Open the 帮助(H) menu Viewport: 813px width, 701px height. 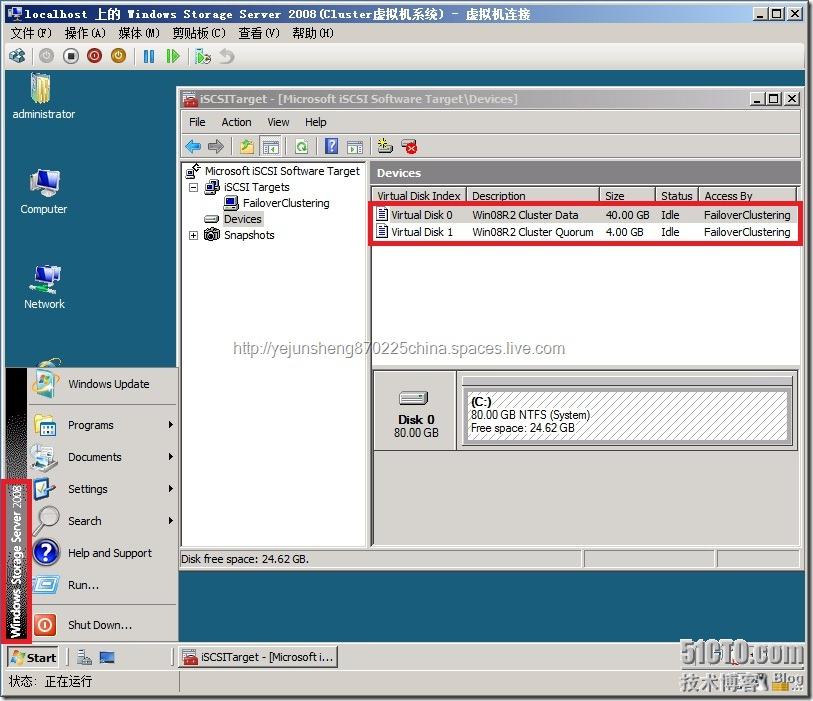(x=313, y=33)
